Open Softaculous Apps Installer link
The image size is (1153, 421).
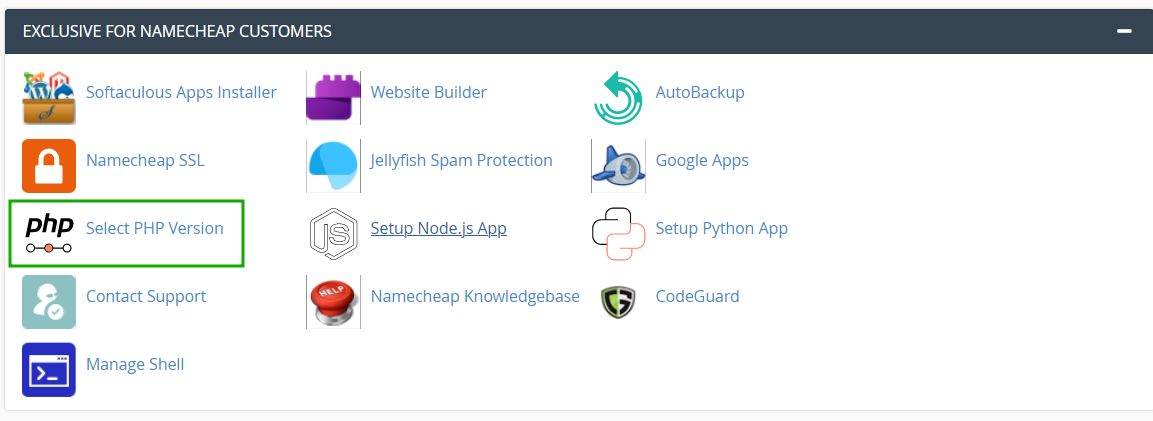pos(181,93)
